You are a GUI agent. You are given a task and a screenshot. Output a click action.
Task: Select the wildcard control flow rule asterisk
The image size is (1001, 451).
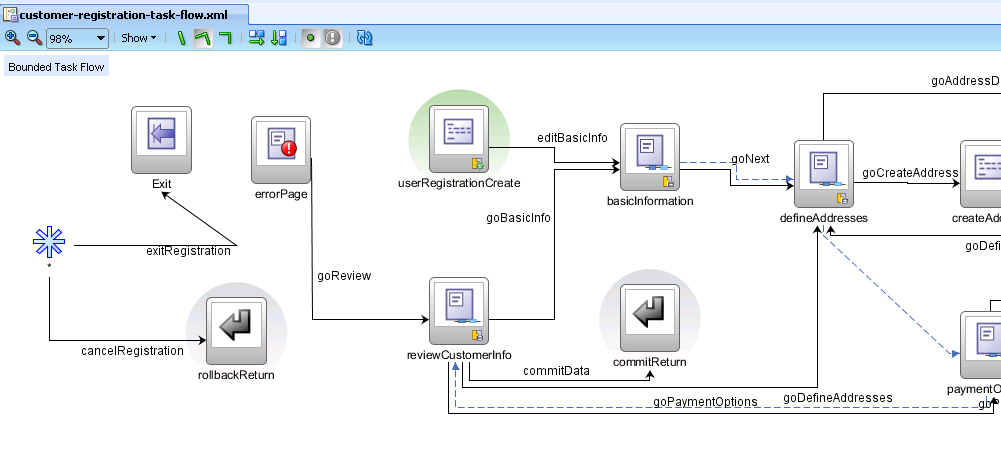[48, 243]
